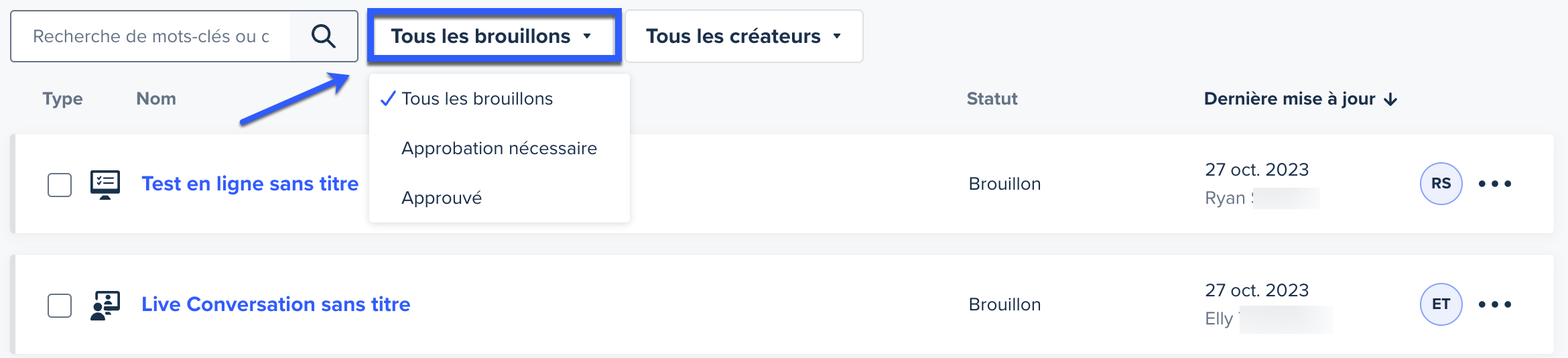The width and height of the screenshot is (1568, 358).
Task: Open more options for Live Conversation row
Action: click(x=1495, y=304)
